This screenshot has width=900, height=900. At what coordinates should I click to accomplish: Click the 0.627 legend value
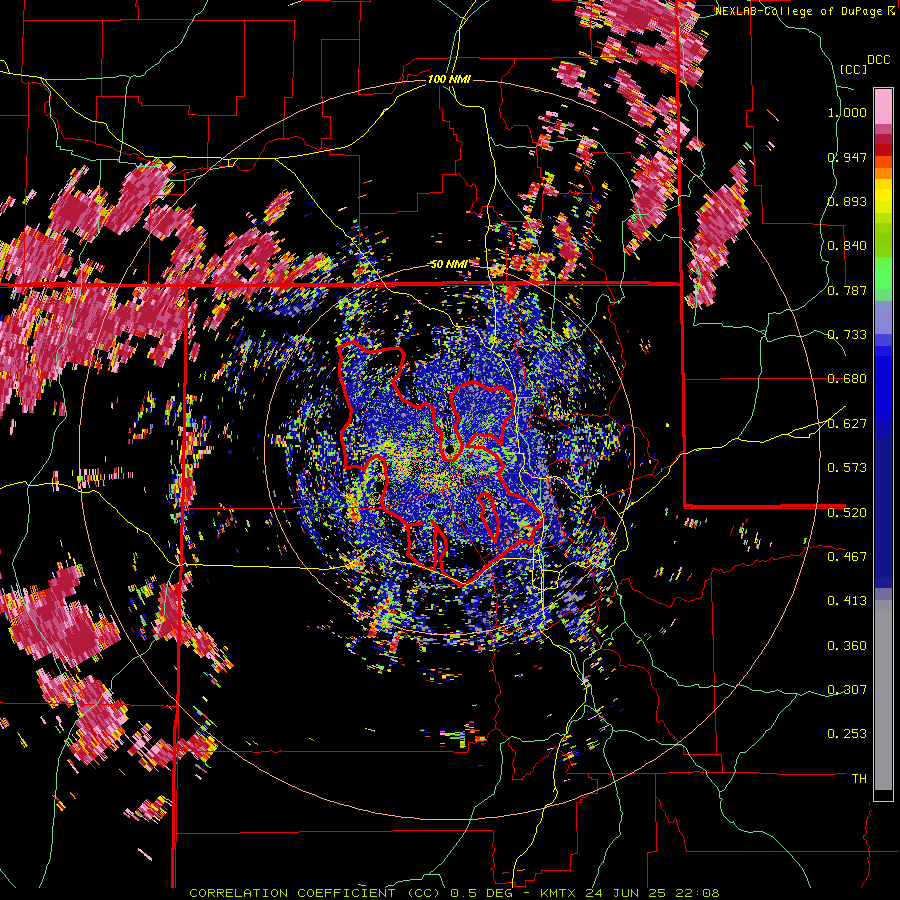click(847, 424)
